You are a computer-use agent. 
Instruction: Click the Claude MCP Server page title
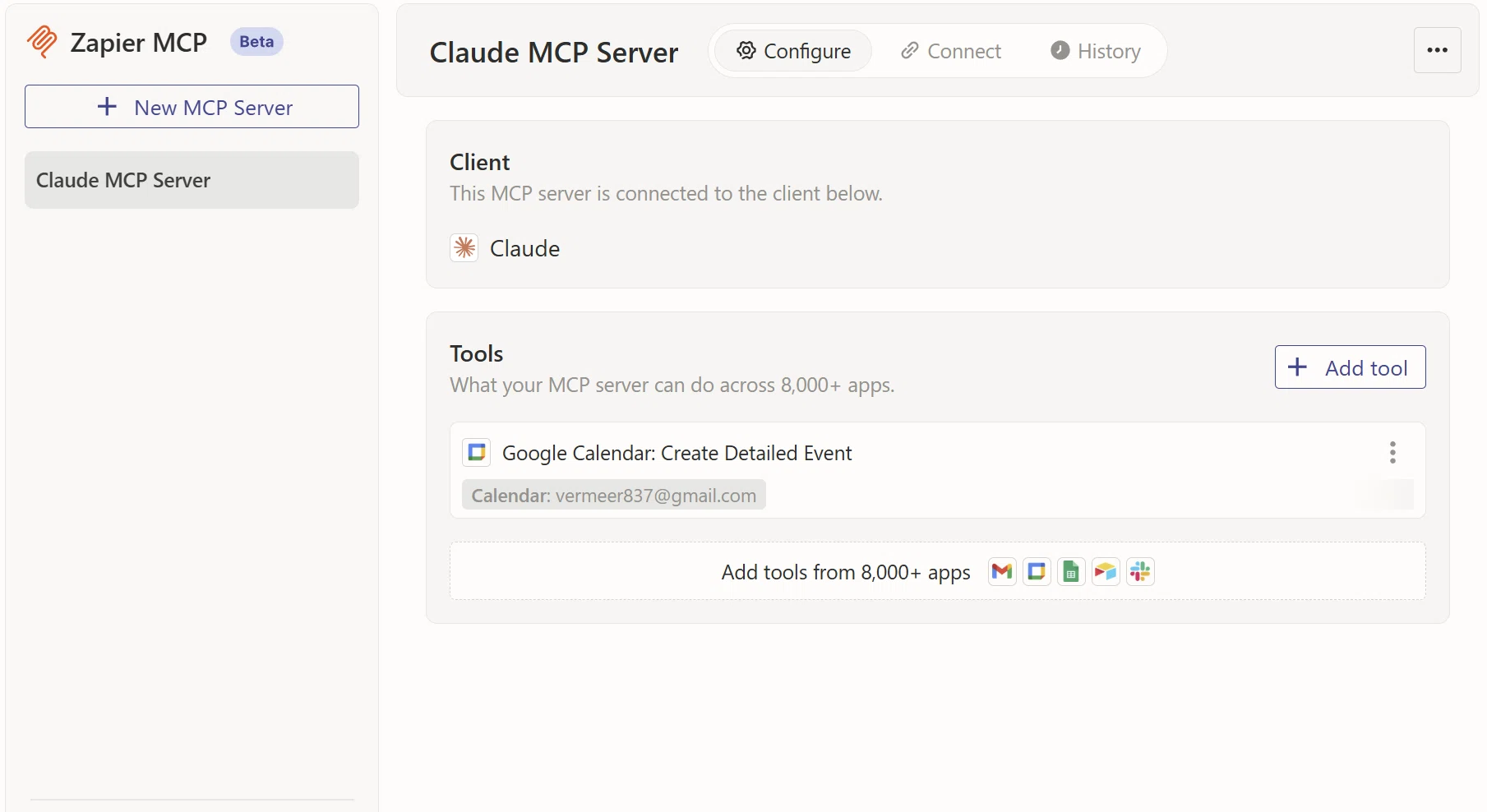554,52
